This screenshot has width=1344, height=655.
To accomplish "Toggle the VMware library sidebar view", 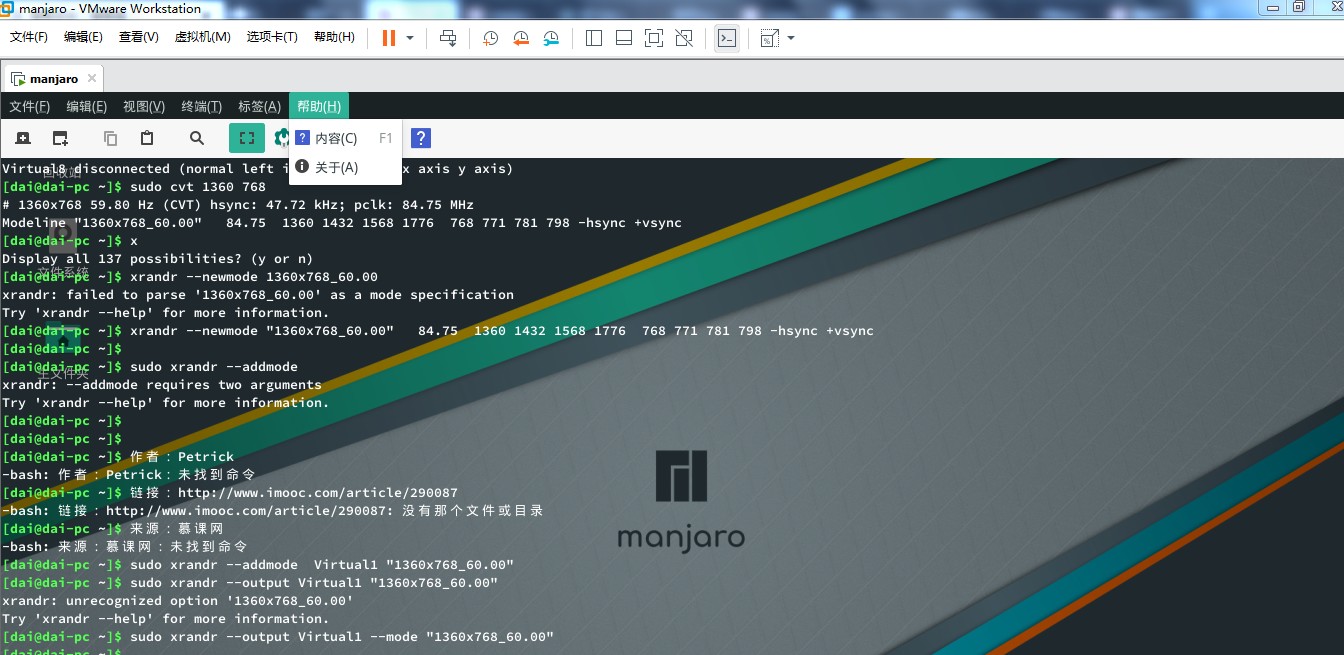I will coord(593,38).
